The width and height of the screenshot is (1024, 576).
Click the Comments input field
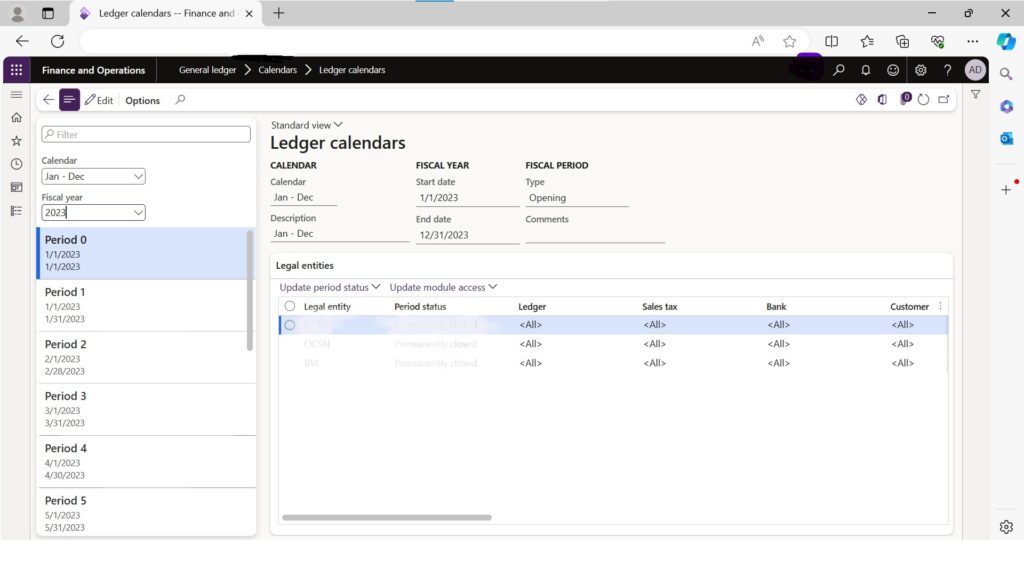595,235
